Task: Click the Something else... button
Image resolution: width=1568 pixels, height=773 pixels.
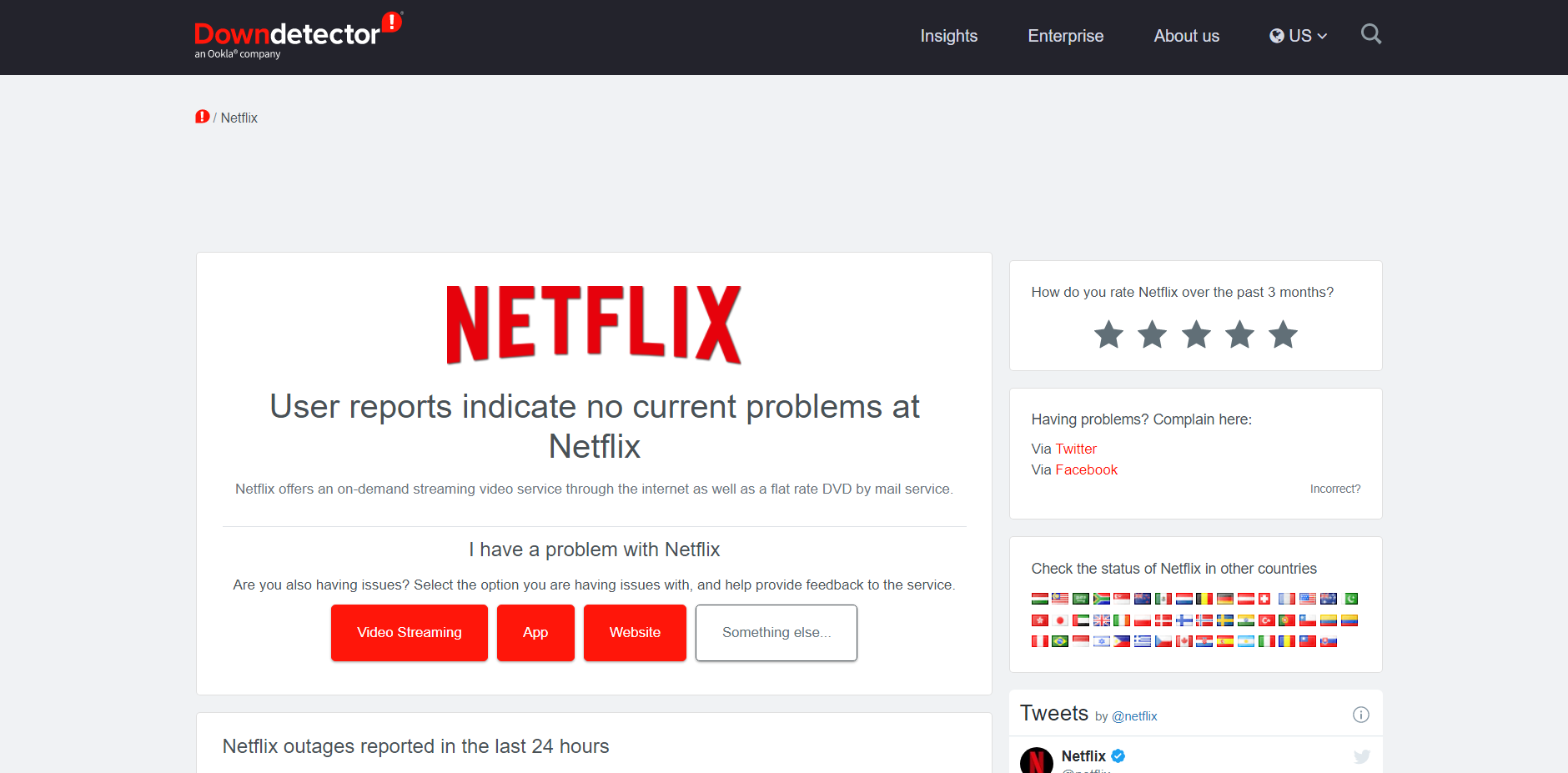Action: coord(776,632)
